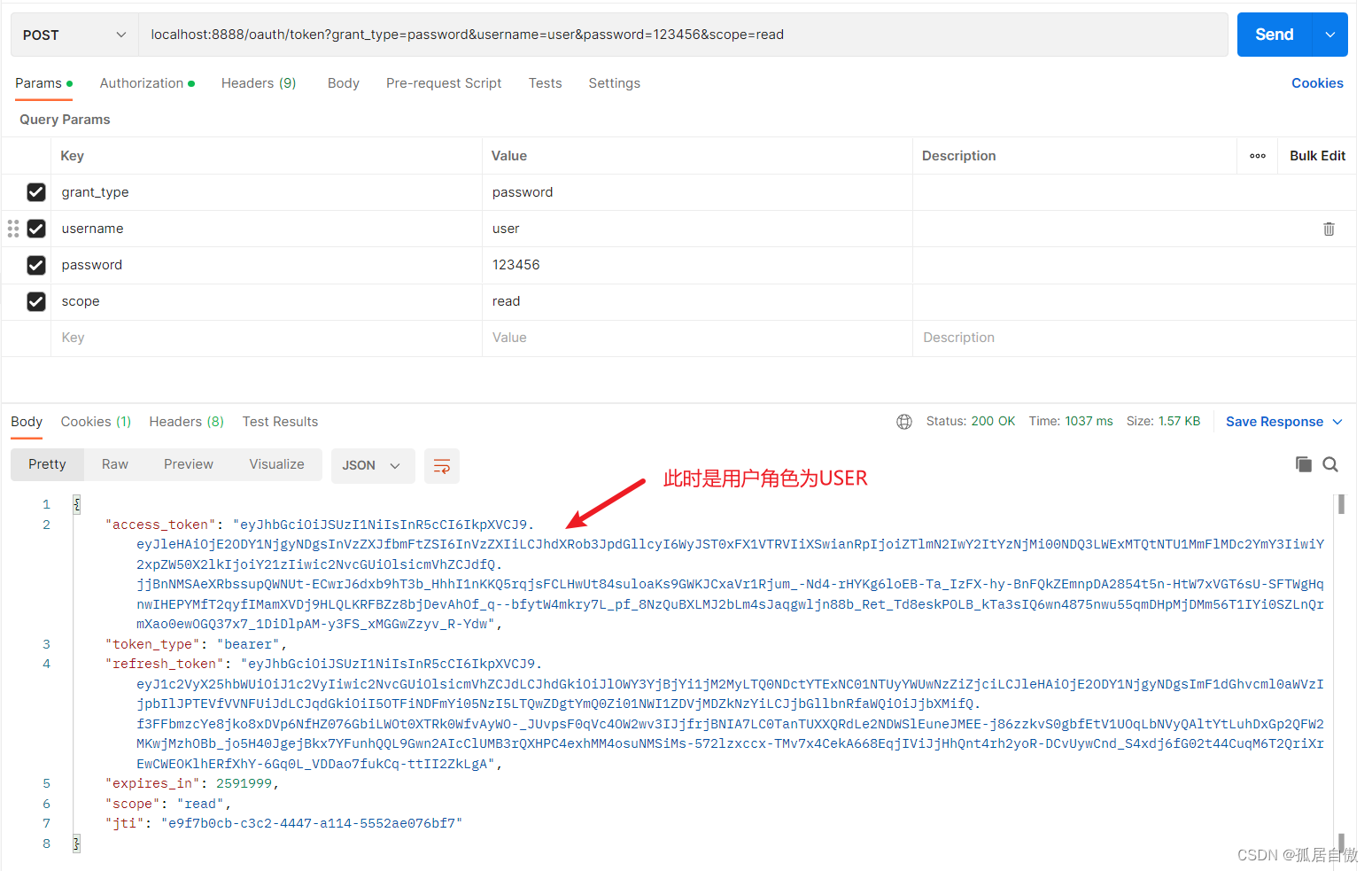This screenshot has height=871, width=1372.
Task: Click the empty Value field in the new row
Action: point(697,338)
